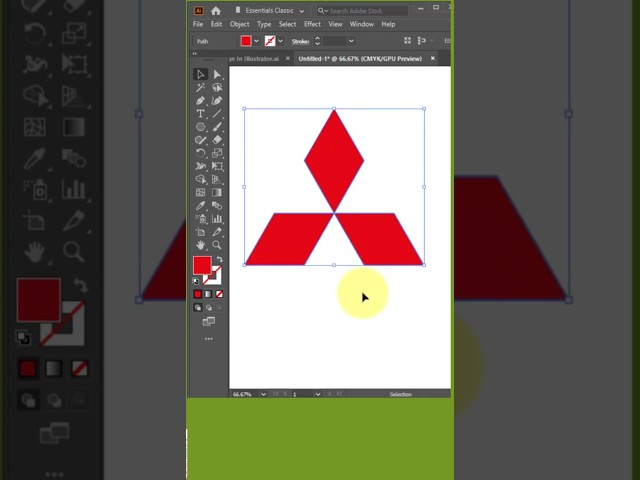The image size is (640, 480).
Task: Select the Type tool
Action: click(x=200, y=113)
